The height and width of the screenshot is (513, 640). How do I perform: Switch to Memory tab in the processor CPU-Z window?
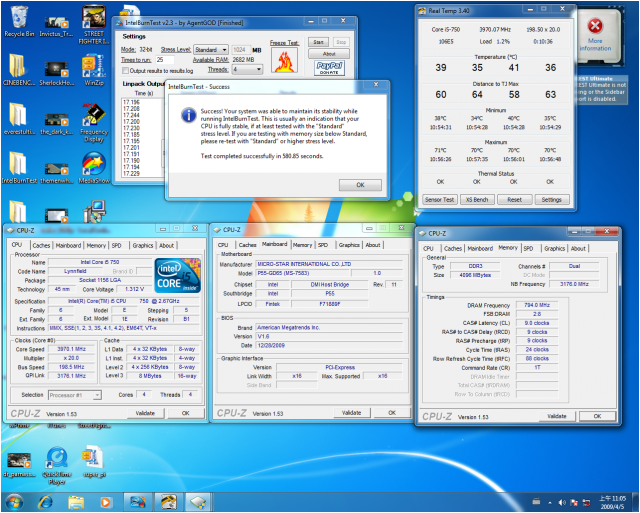click(x=96, y=245)
